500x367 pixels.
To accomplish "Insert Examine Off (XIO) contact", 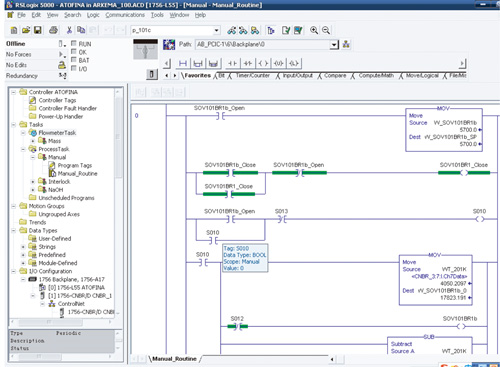I will pyautogui.click(x=248, y=63).
